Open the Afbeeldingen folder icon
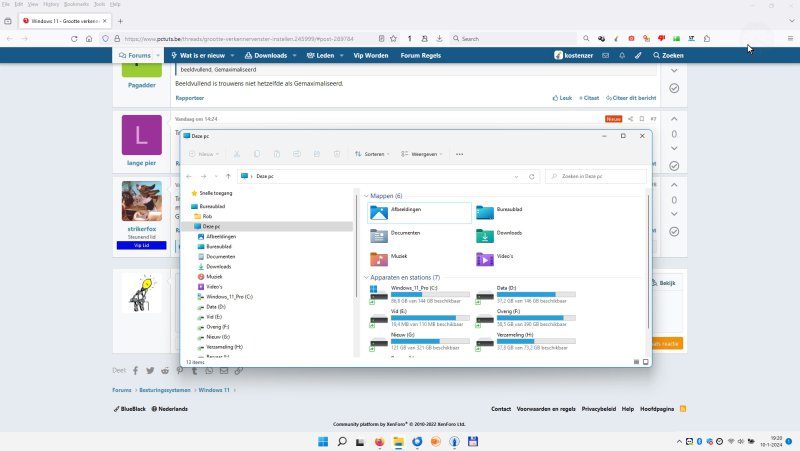Screen dimensions: 800x451 pyautogui.click(x=380, y=212)
